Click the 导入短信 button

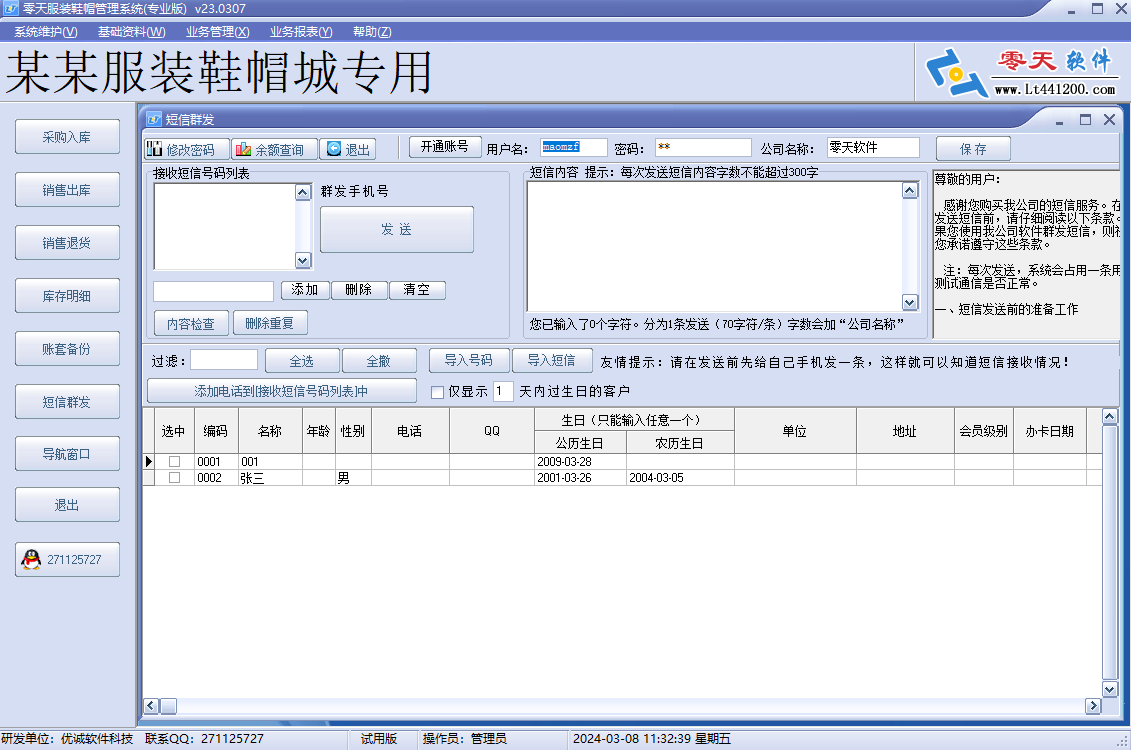552,360
